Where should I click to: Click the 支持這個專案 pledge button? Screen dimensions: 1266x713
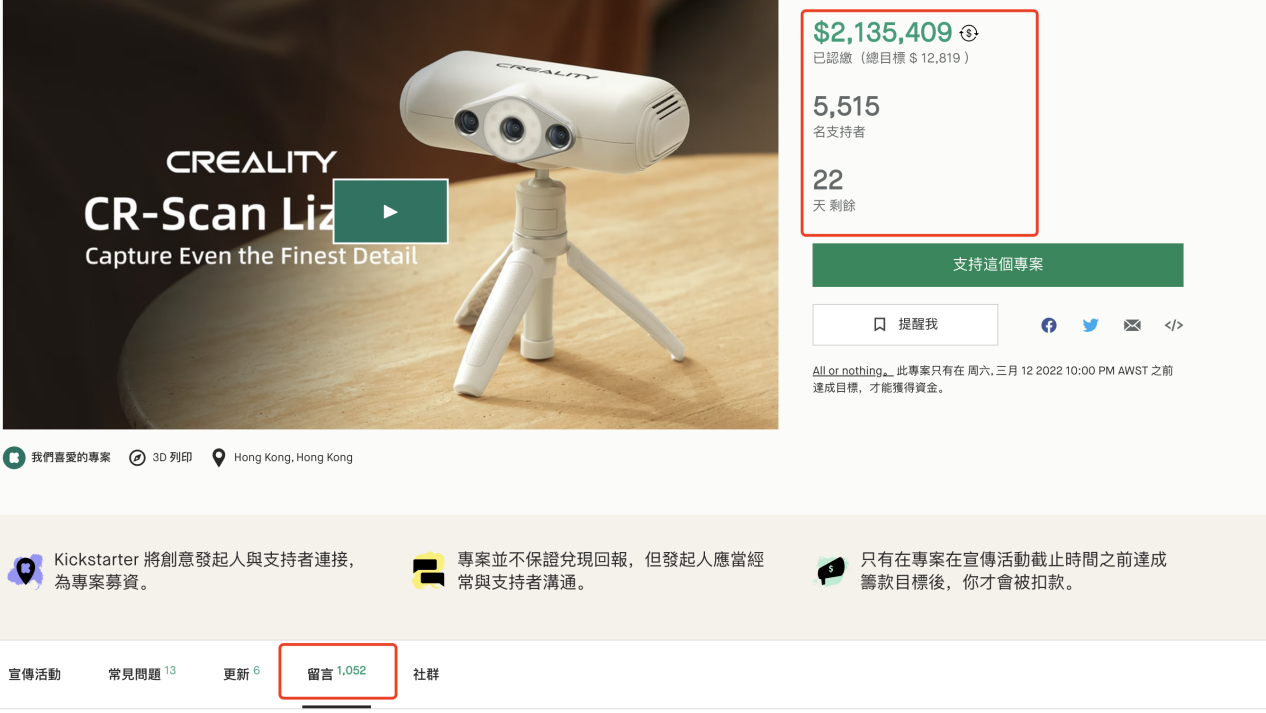pyautogui.click(x=997, y=264)
